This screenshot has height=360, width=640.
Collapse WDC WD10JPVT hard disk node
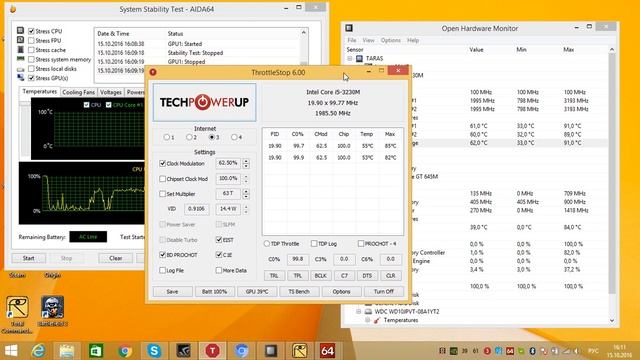point(359,311)
